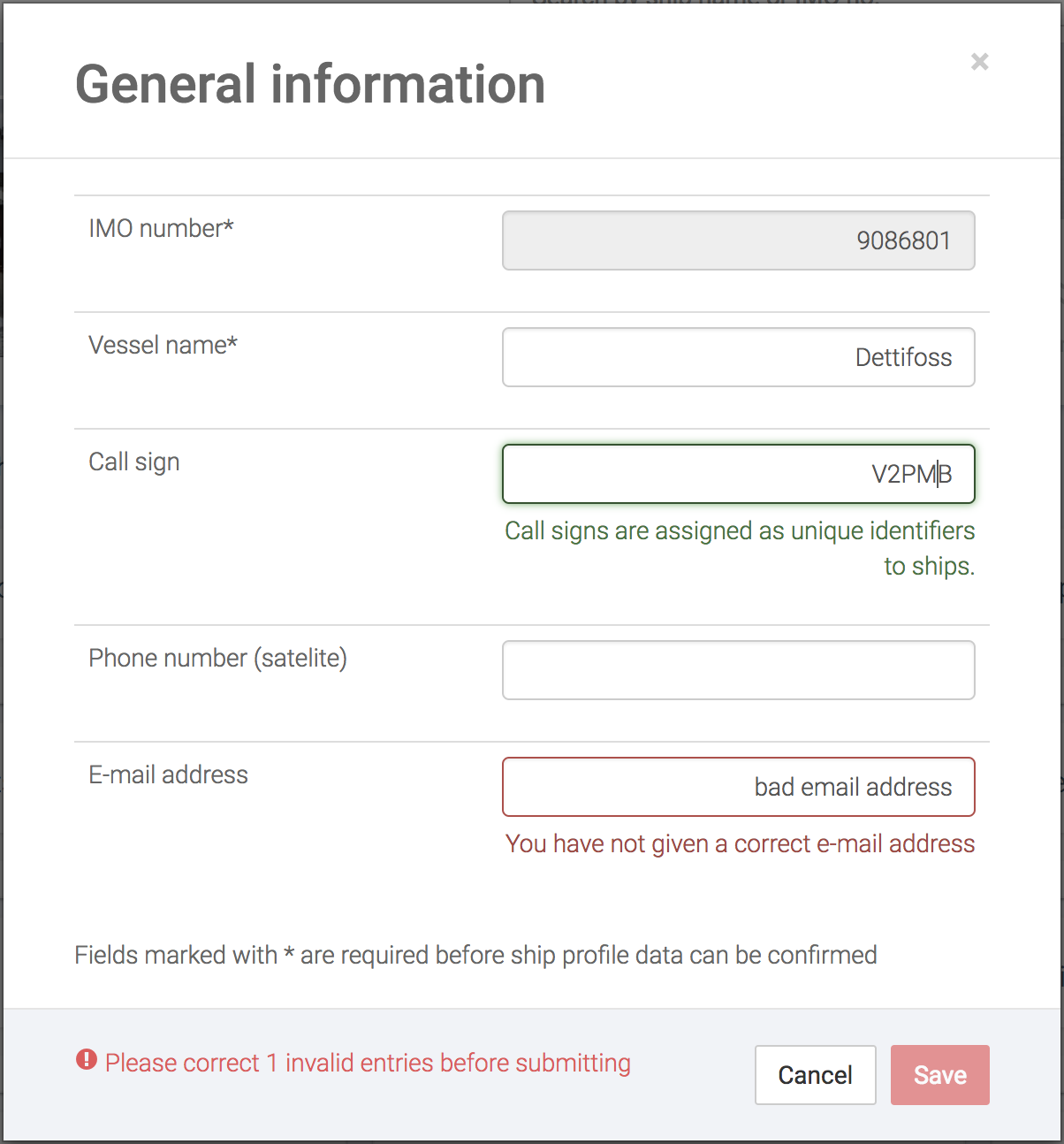Click the green call sign help text

point(740,548)
